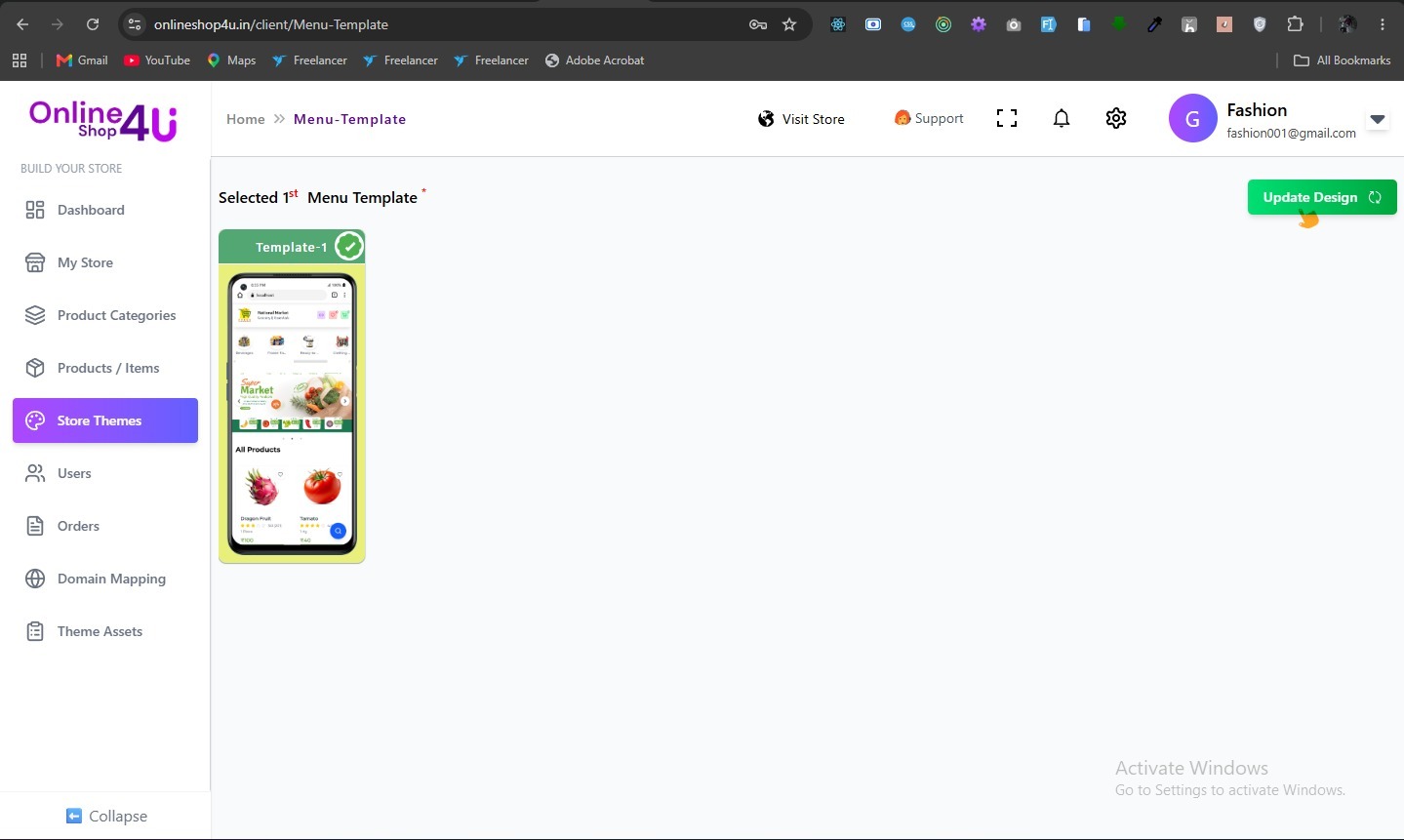This screenshot has height=840, width=1404.
Task: Click the React DevTools extension icon
Action: (x=838, y=24)
